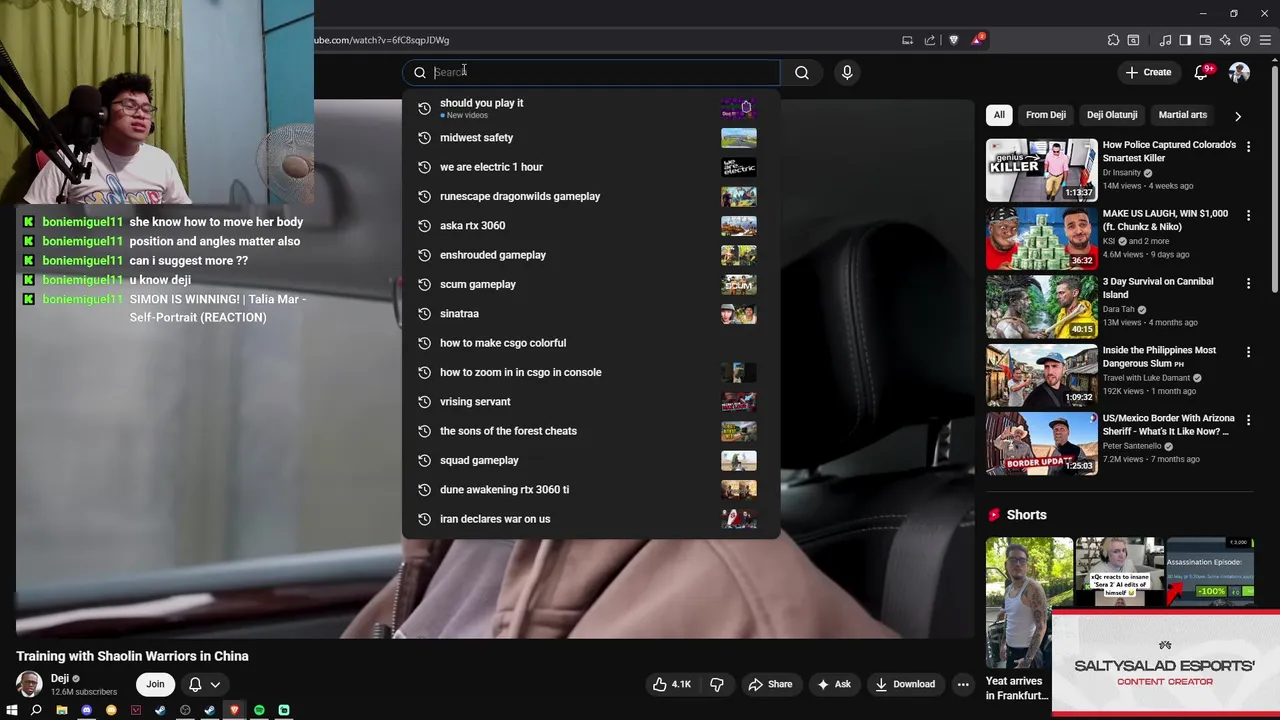Click the Brave Shields lion icon in address bar
The image size is (1280, 720).
[953, 40]
